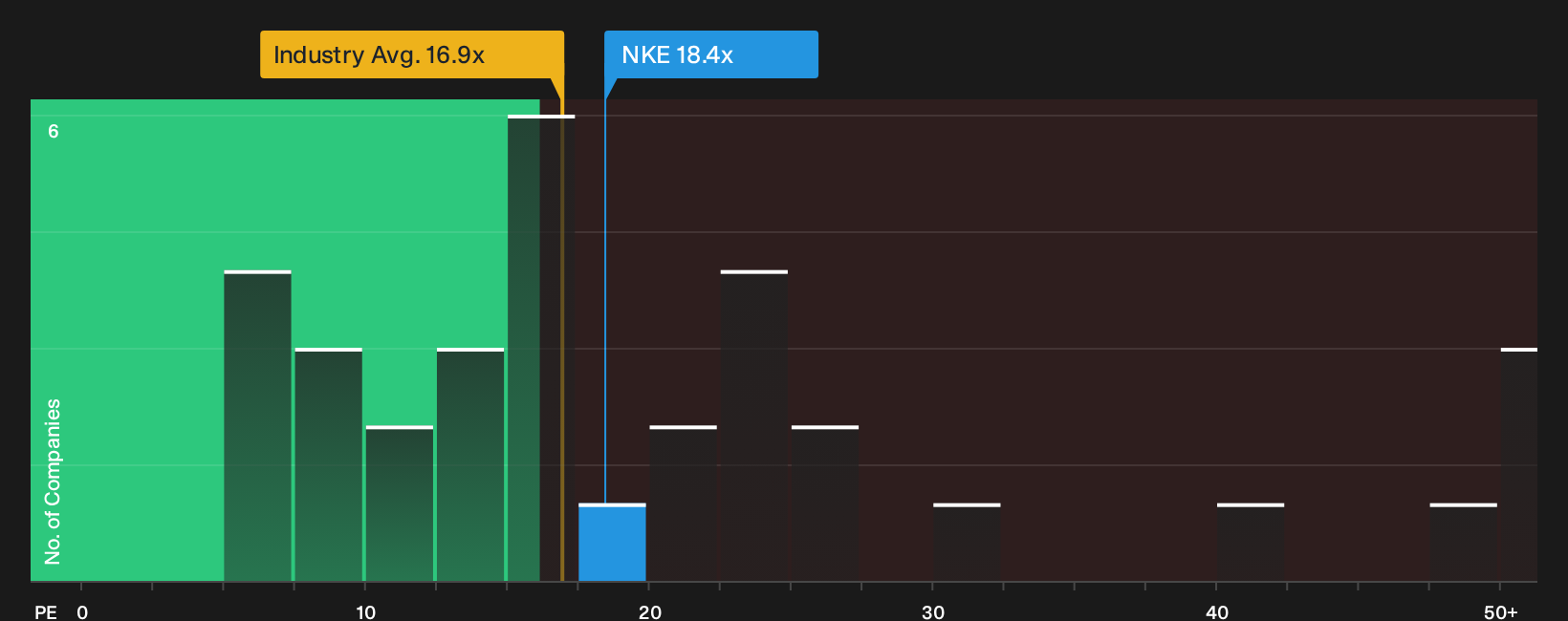Click the bar just right of PE 10
Viewport: 1568px width, 621px height.
pyautogui.click(x=399, y=503)
